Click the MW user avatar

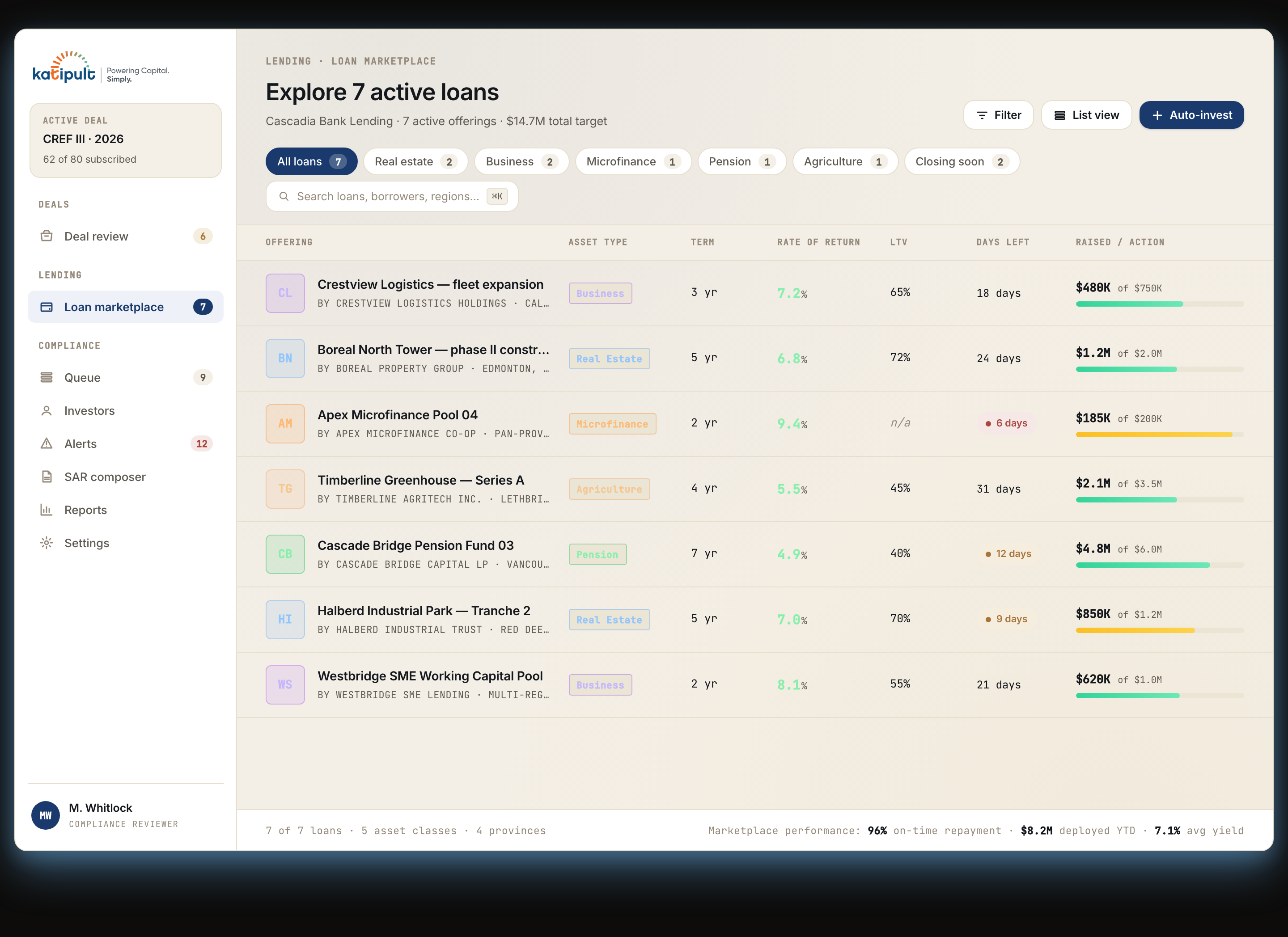[46, 815]
